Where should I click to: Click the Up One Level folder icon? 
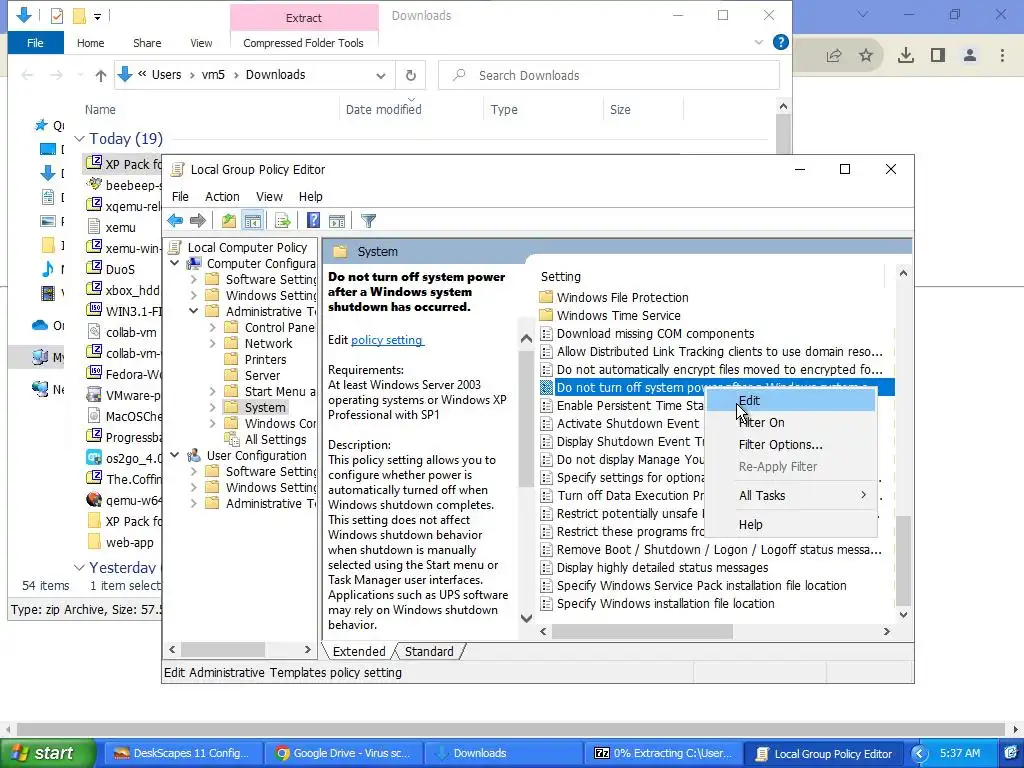pyautogui.click(x=229, y=221)
